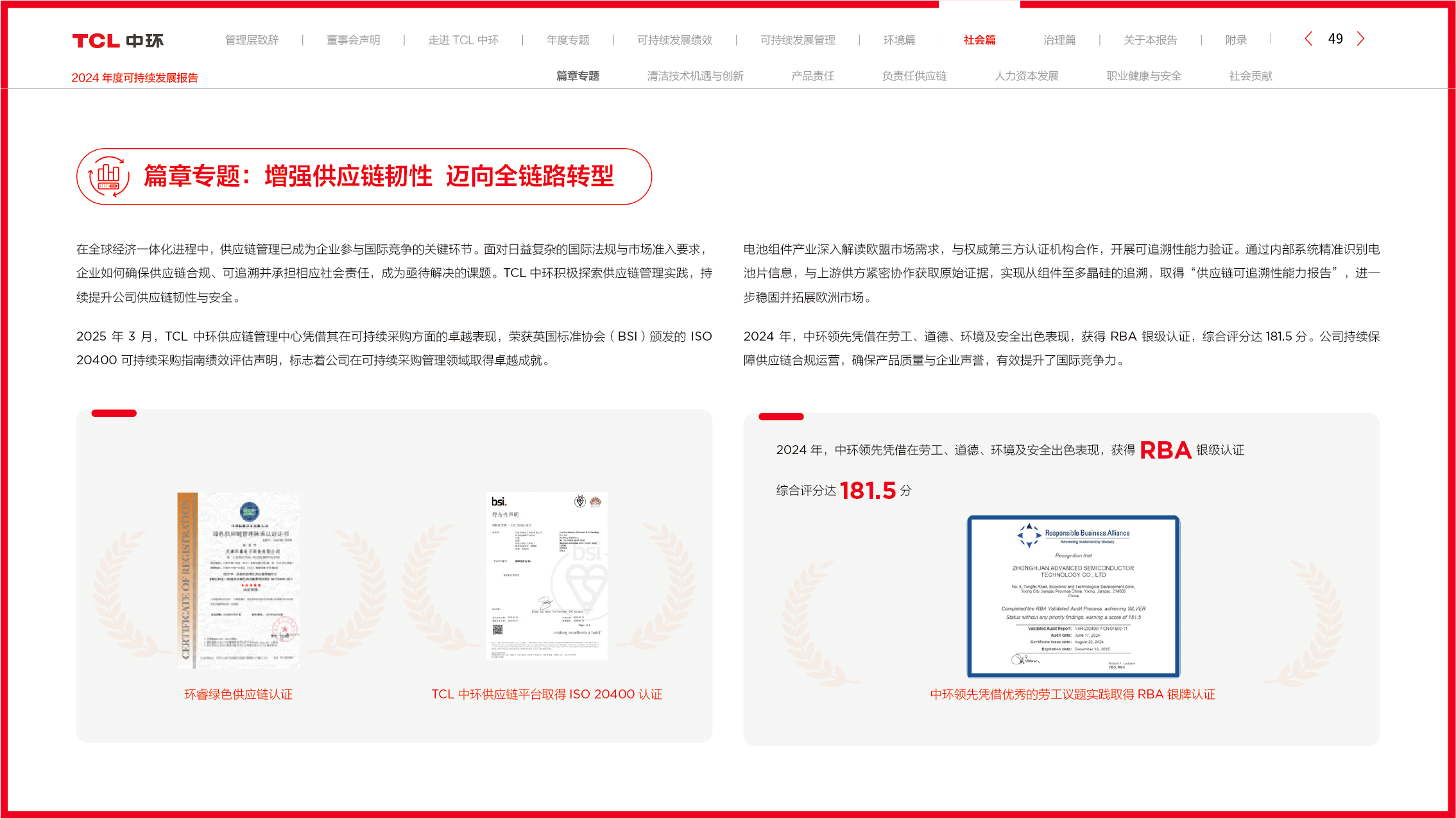This screenshot has height=819, width=1456.
Task: Click the supply chain chapter icon
Action: point(108,176)
